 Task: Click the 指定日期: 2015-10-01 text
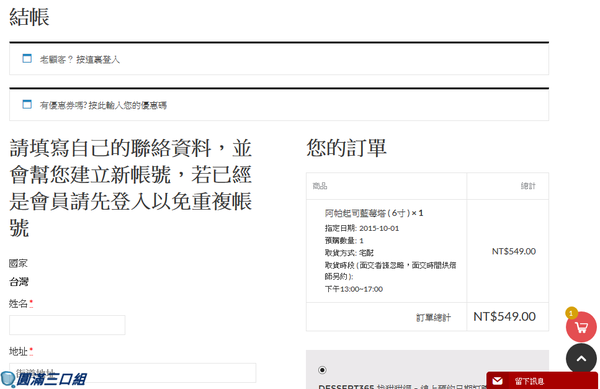362,228
